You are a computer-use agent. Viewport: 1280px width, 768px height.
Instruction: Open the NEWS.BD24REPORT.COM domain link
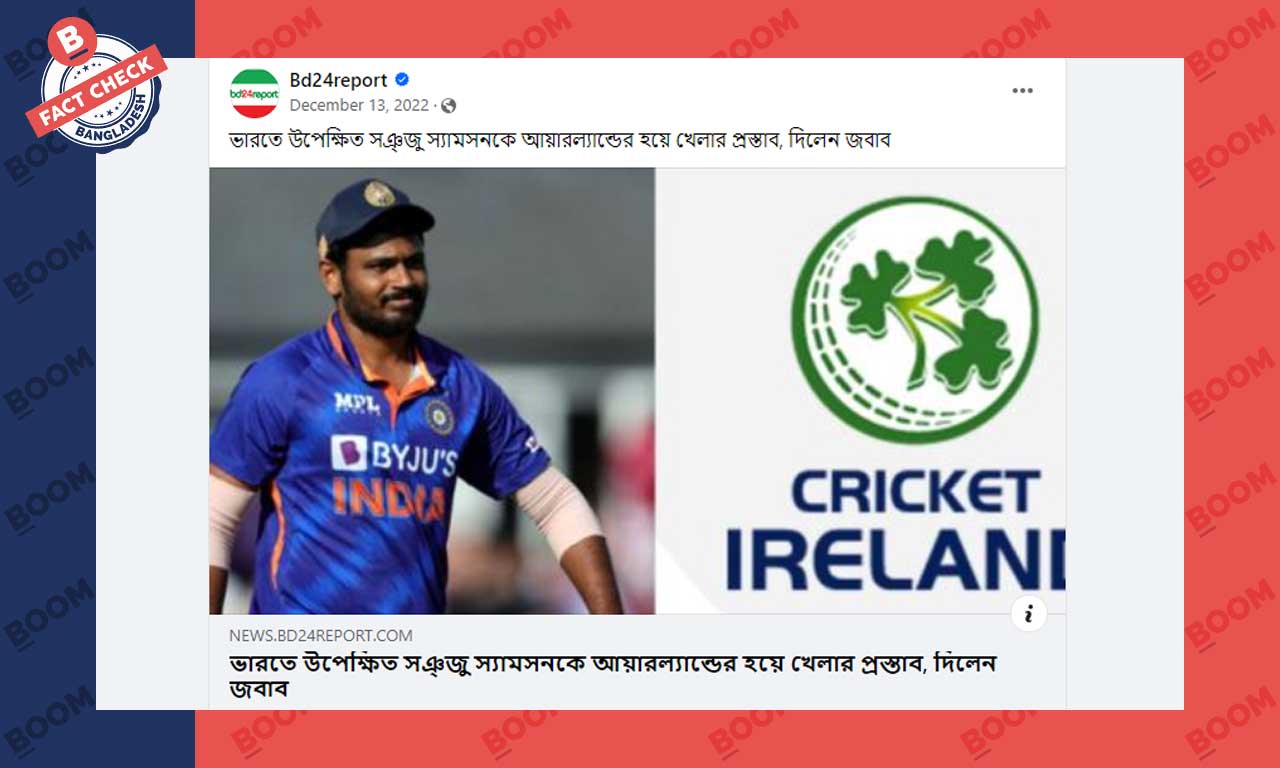click(320, 635)
